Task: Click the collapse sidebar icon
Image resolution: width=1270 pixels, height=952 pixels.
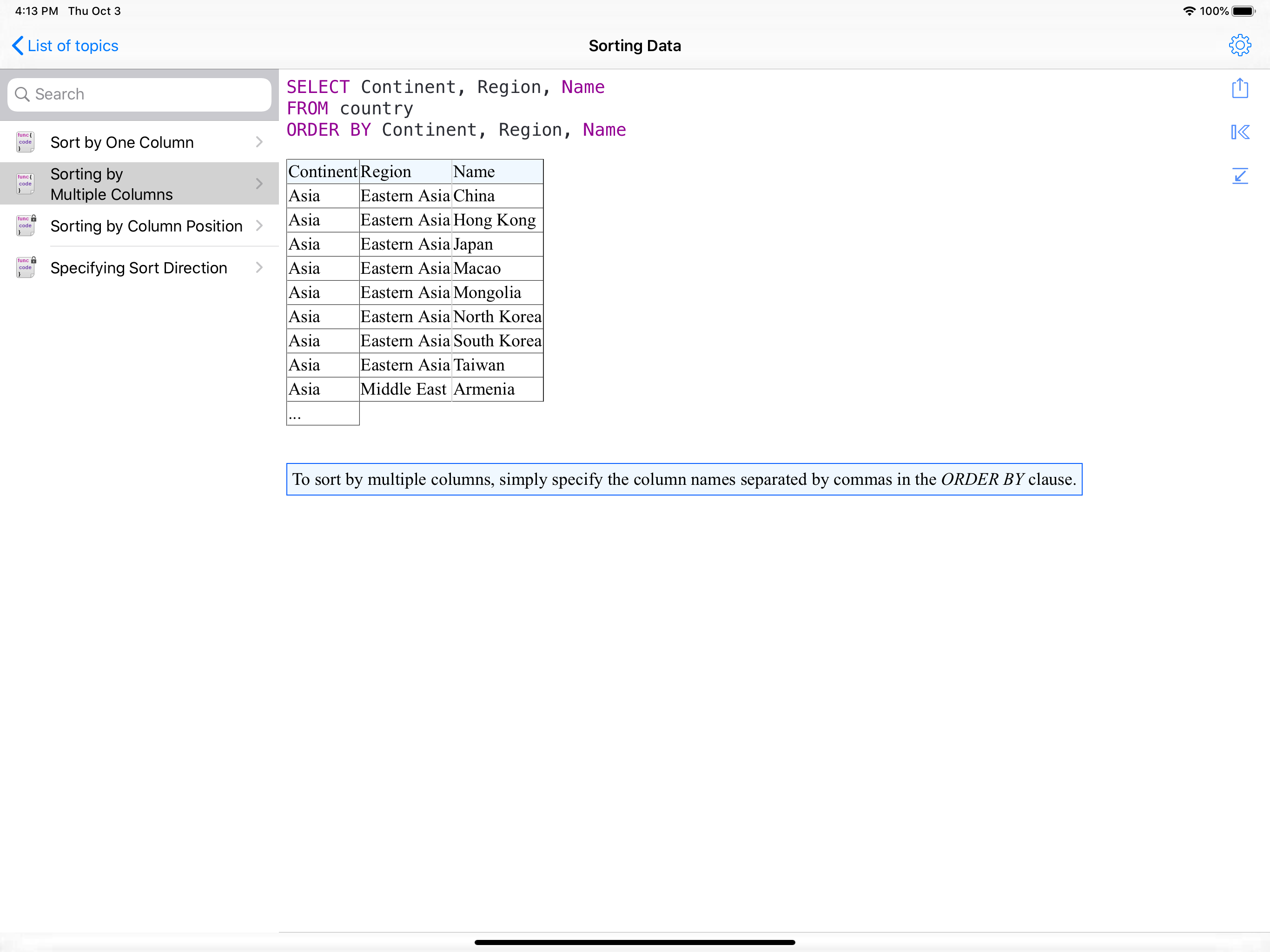Action: 1240,132
